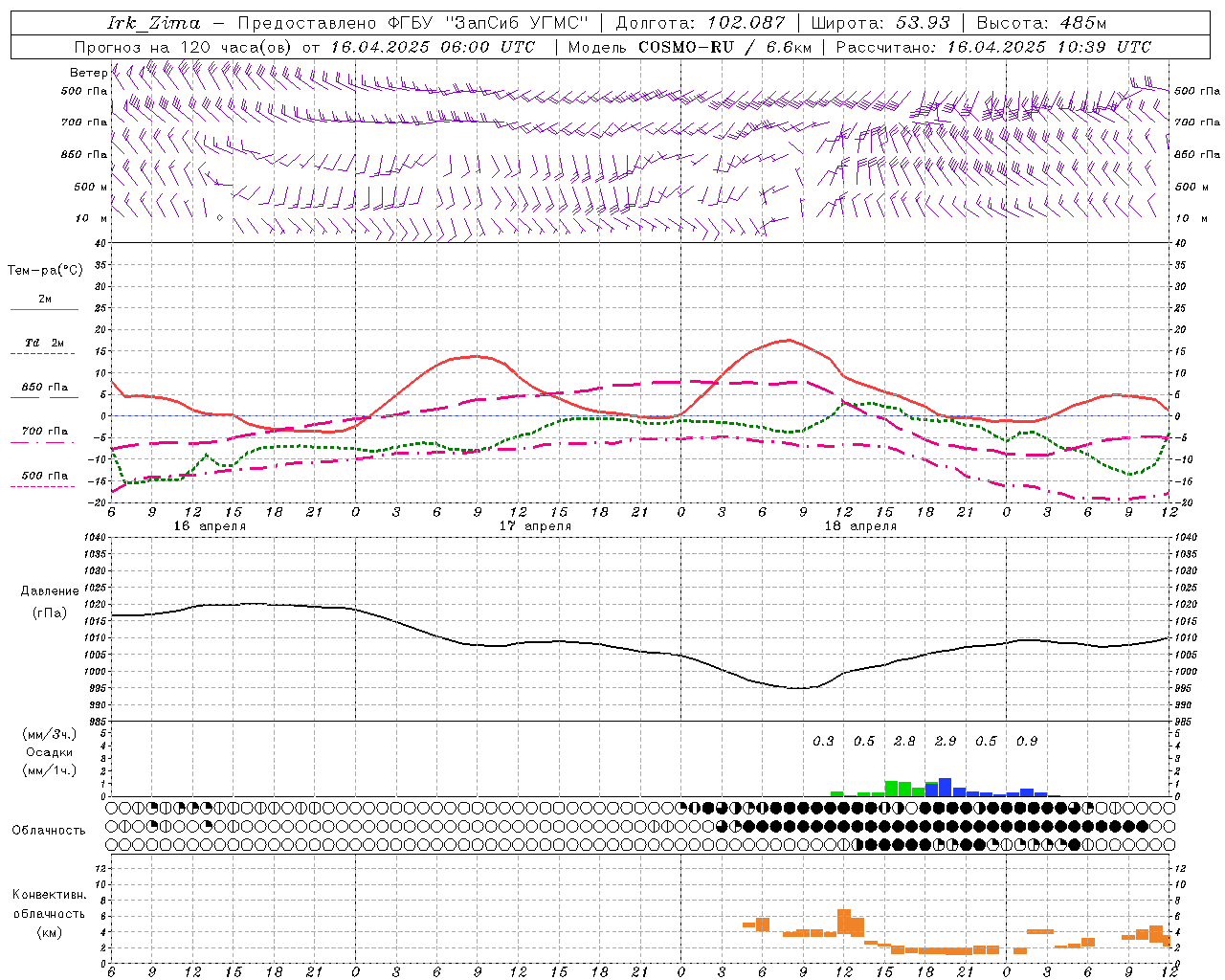Click the tallest blue precipitation bar
Image resolution: width=1225 pixels, height=980 pixels.
click(945, 787)
